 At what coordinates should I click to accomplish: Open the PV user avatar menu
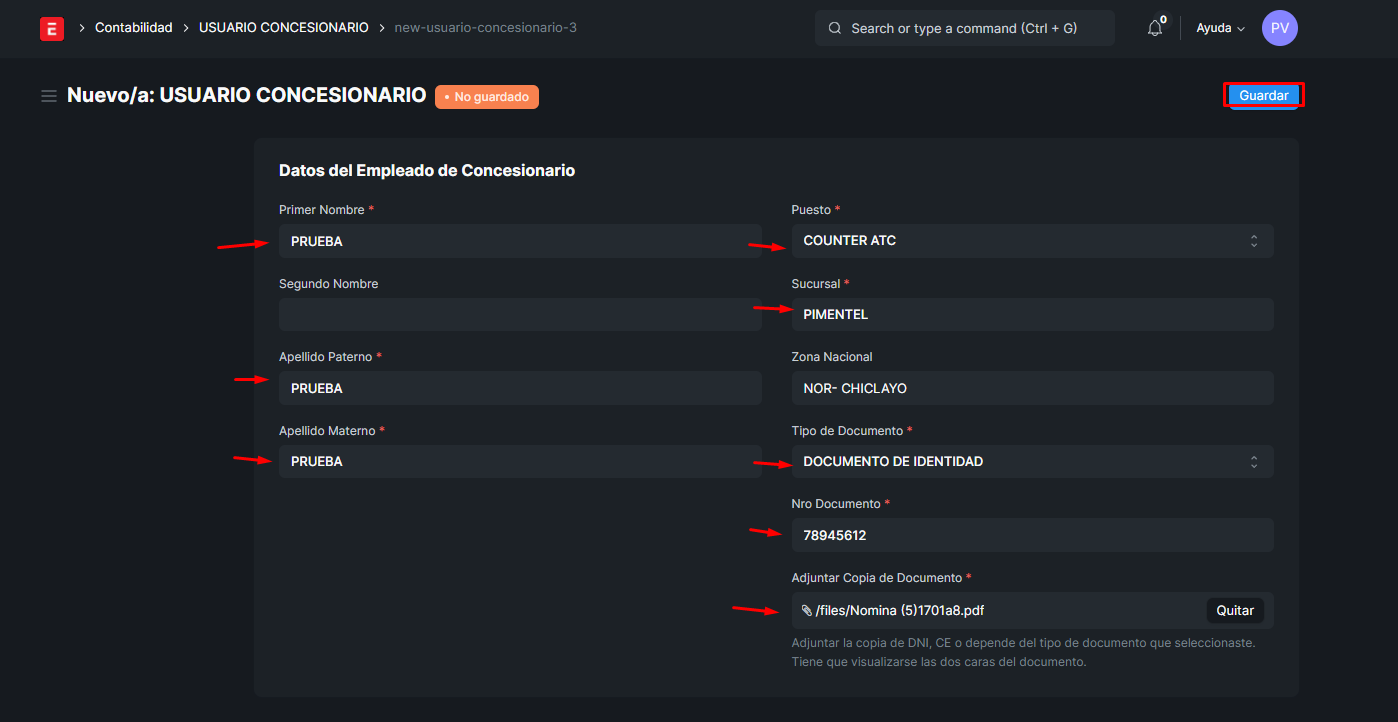(x=1279, y=28)
